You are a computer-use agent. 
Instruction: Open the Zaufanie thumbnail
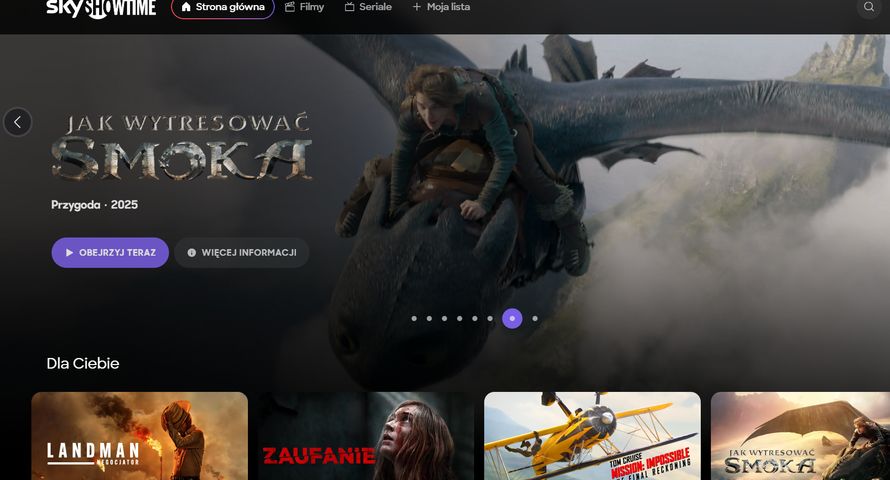[366, 436]
